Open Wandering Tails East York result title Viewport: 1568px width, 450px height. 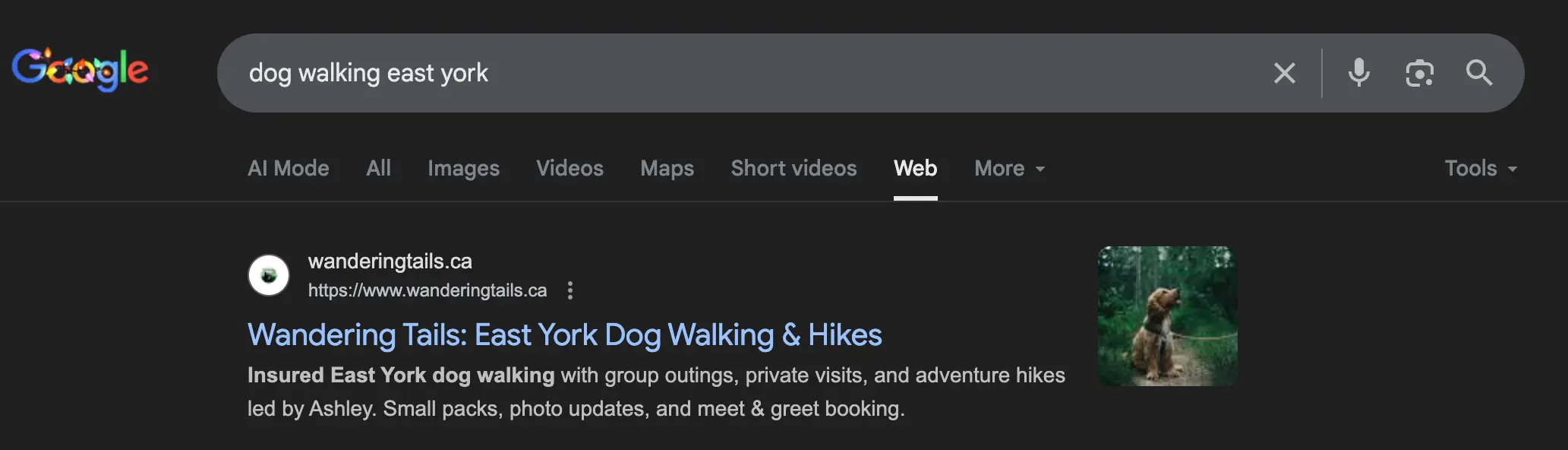pyautogui.click(x=564, y=334)
